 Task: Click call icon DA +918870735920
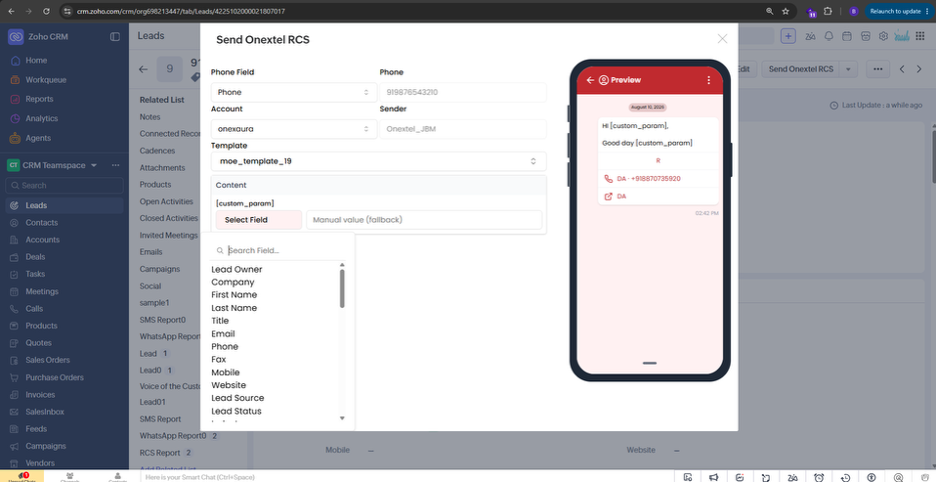tap(608, 179)
